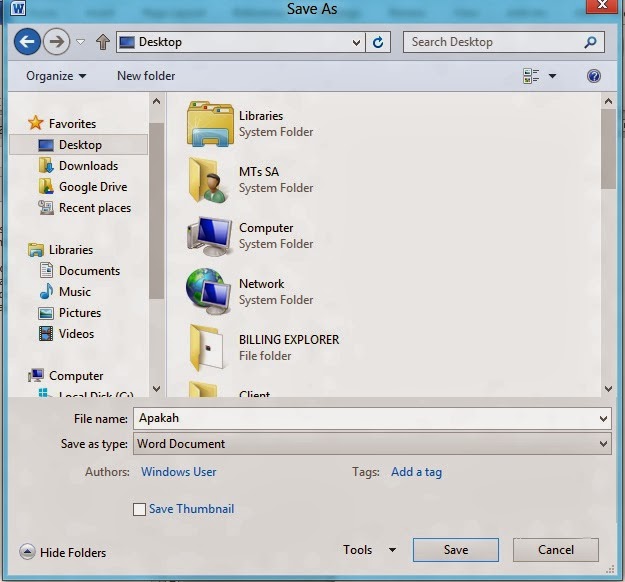
Task: Click the file list scrollbar thumb
Action: pyautogui.click(x=608, y=149)
